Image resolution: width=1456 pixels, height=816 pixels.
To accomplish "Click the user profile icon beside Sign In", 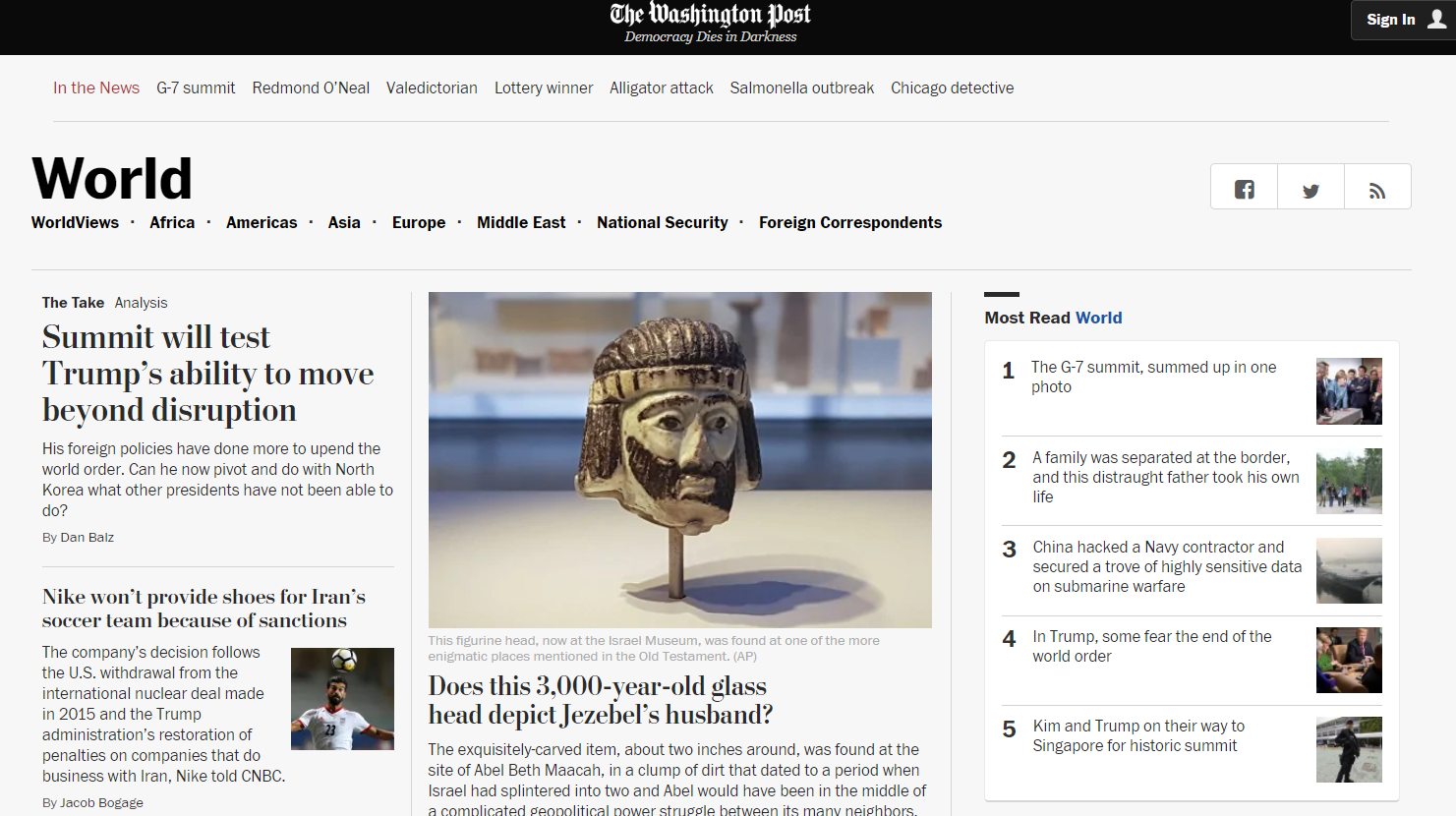I will (x=1436, y=20).
